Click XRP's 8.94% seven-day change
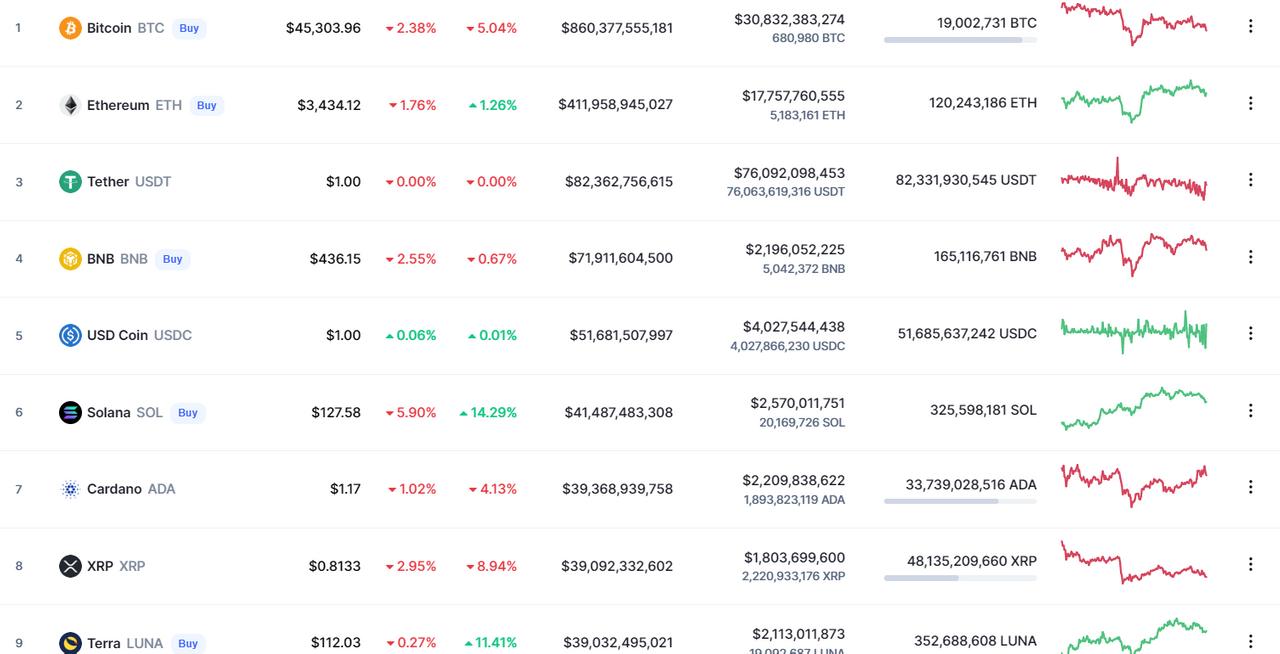The width and height of the screenshot is (1280, 654). pos(491,566)
